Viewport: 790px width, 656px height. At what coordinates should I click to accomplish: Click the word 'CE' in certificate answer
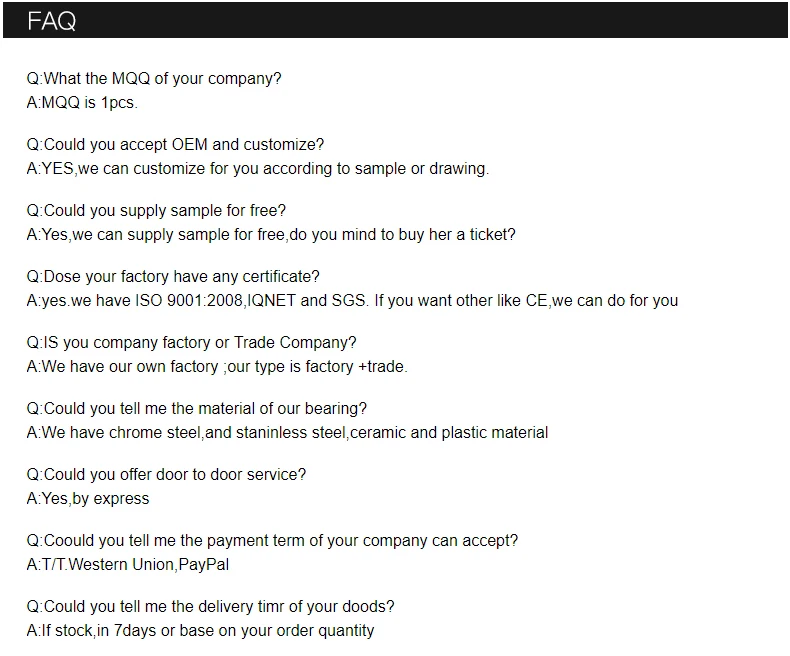point(536,301)
